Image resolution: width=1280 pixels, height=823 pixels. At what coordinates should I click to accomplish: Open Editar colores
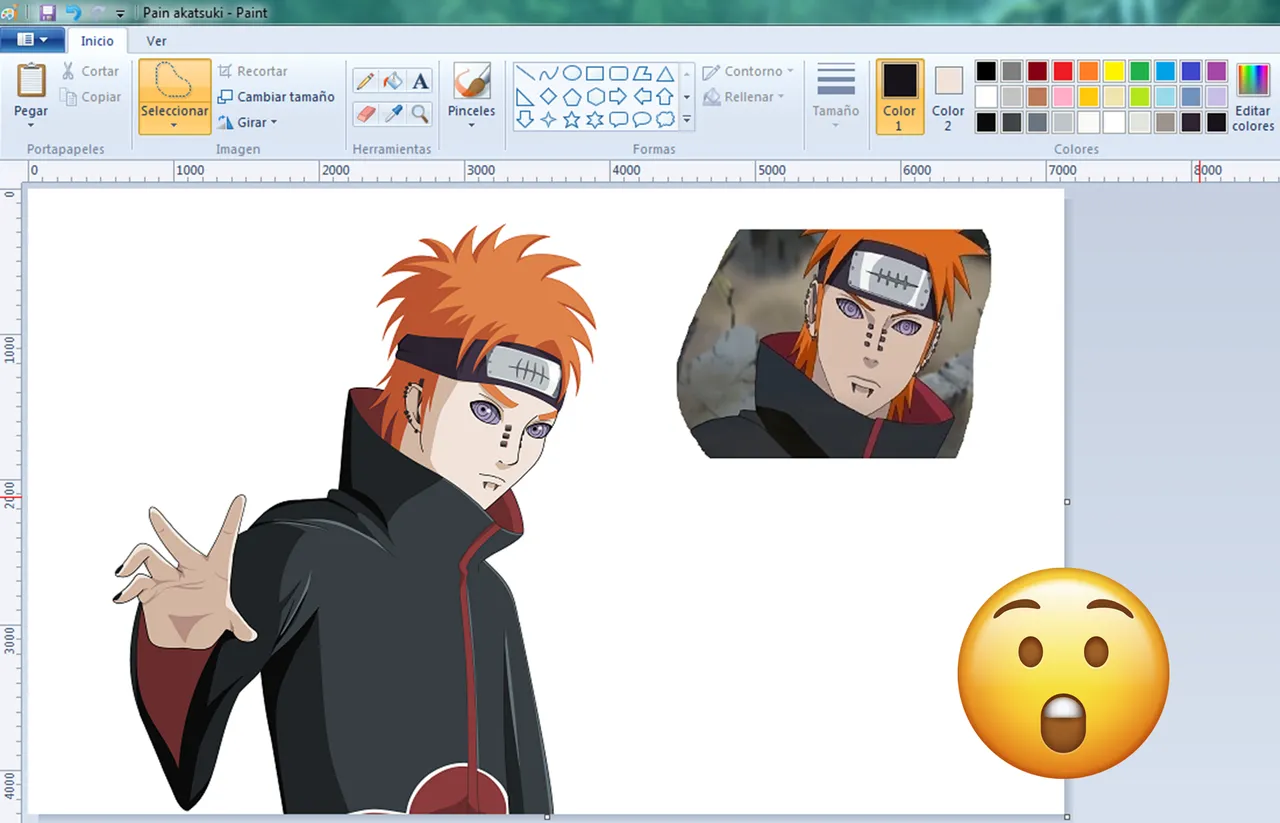click(1253, 97)
